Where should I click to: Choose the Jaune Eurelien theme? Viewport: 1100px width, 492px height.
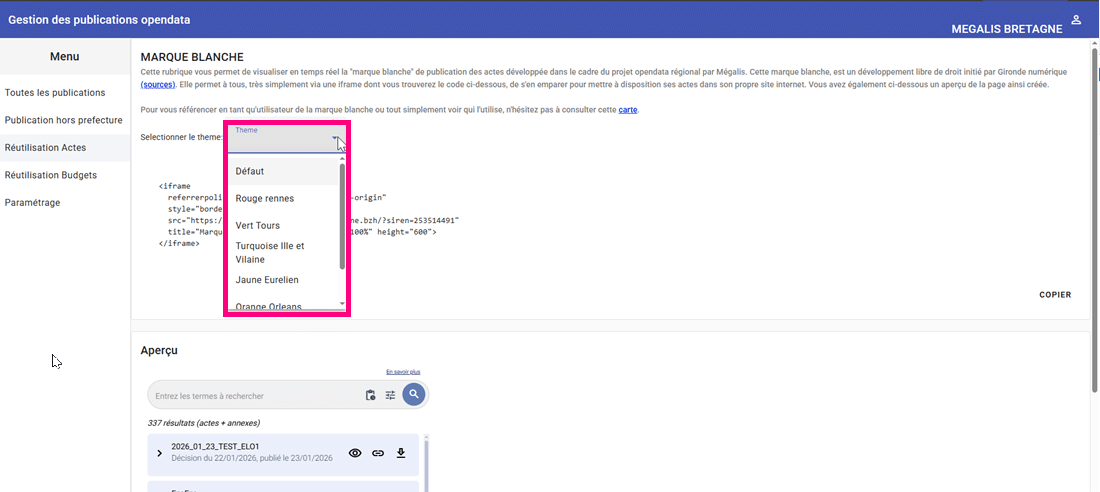(266, 280)
